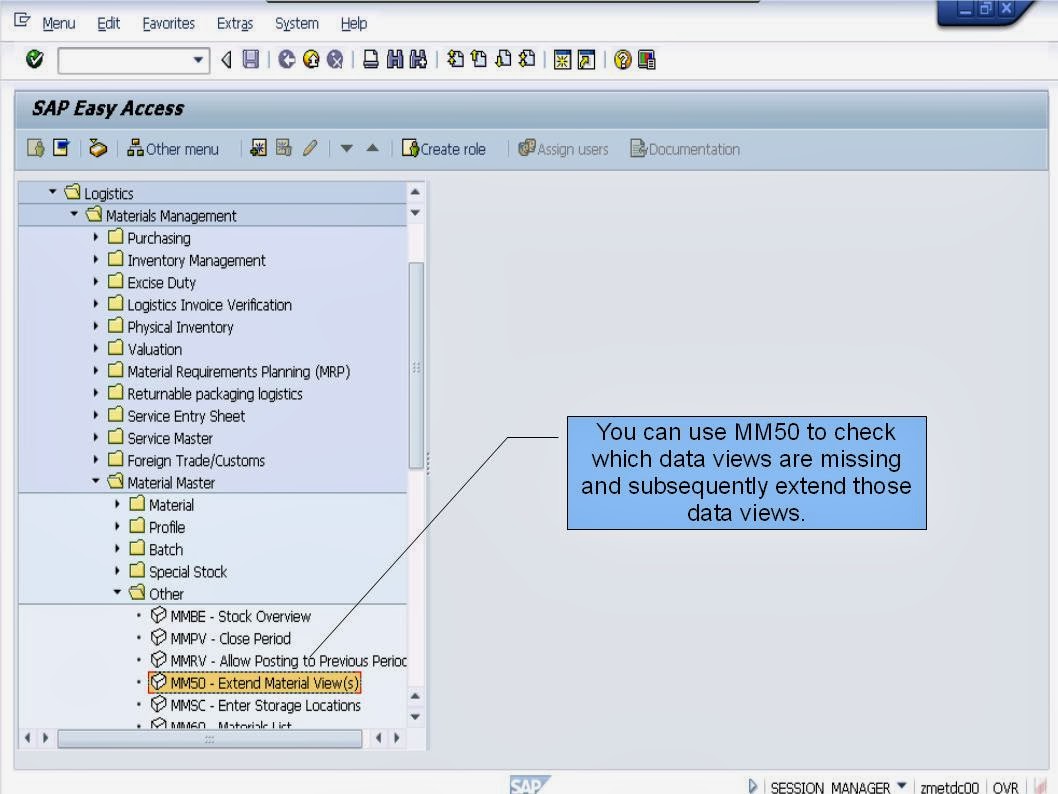The height and width of the screenshot is (794, 1058).
Task: Click the Save toolbar icon
Action: (x=250, y=60)
